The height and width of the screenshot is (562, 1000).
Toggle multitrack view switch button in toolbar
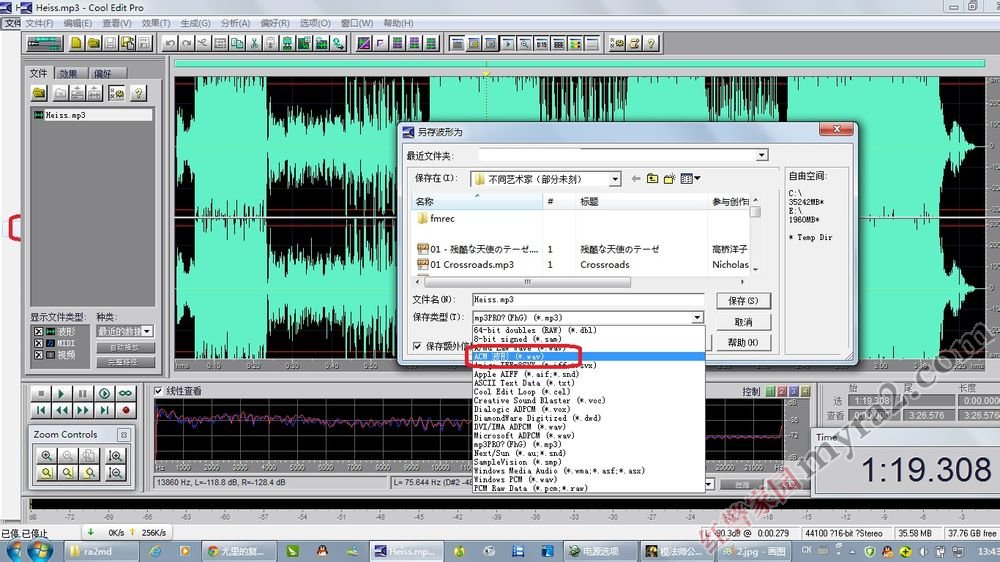pyautogui.click(x=45, y=43)
